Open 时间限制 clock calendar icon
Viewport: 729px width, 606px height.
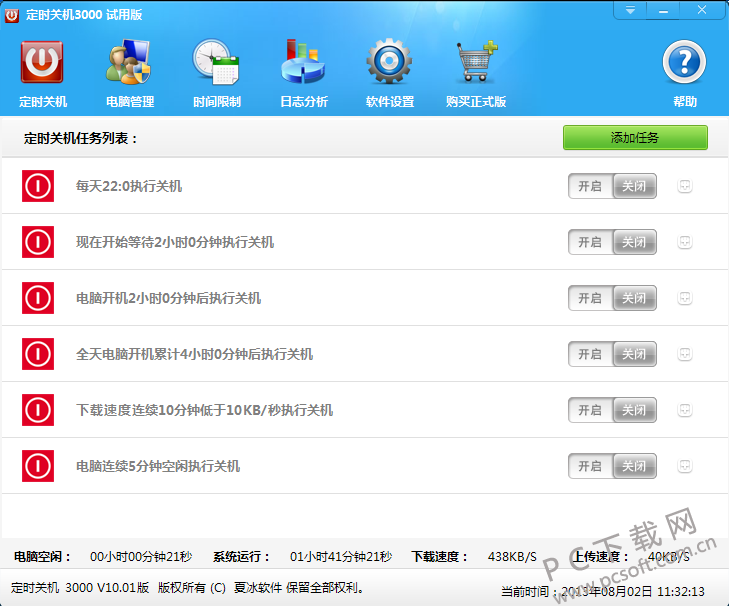point(216,62)
